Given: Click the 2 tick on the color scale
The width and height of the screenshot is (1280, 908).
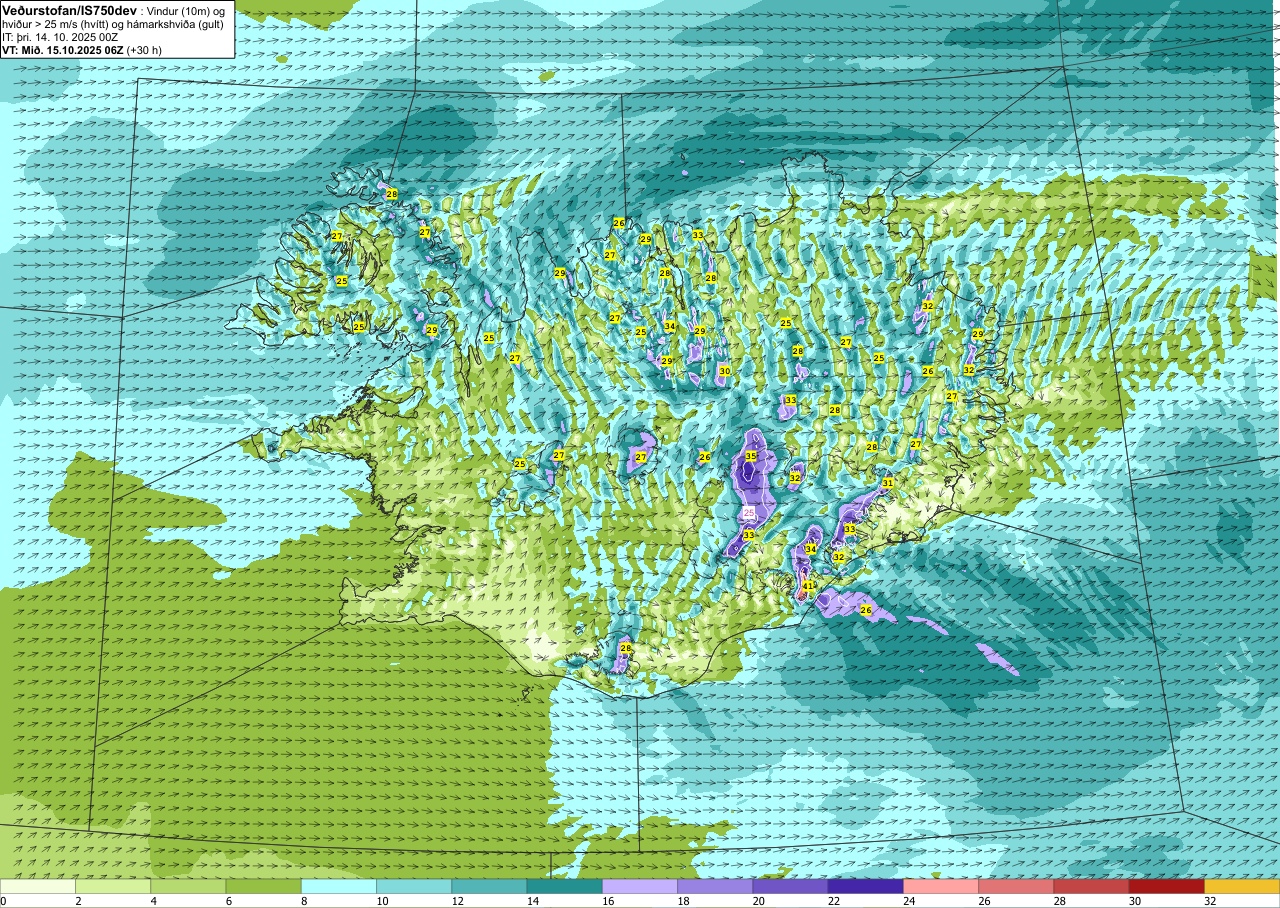Looking at the screenshot, I should 78,901.
